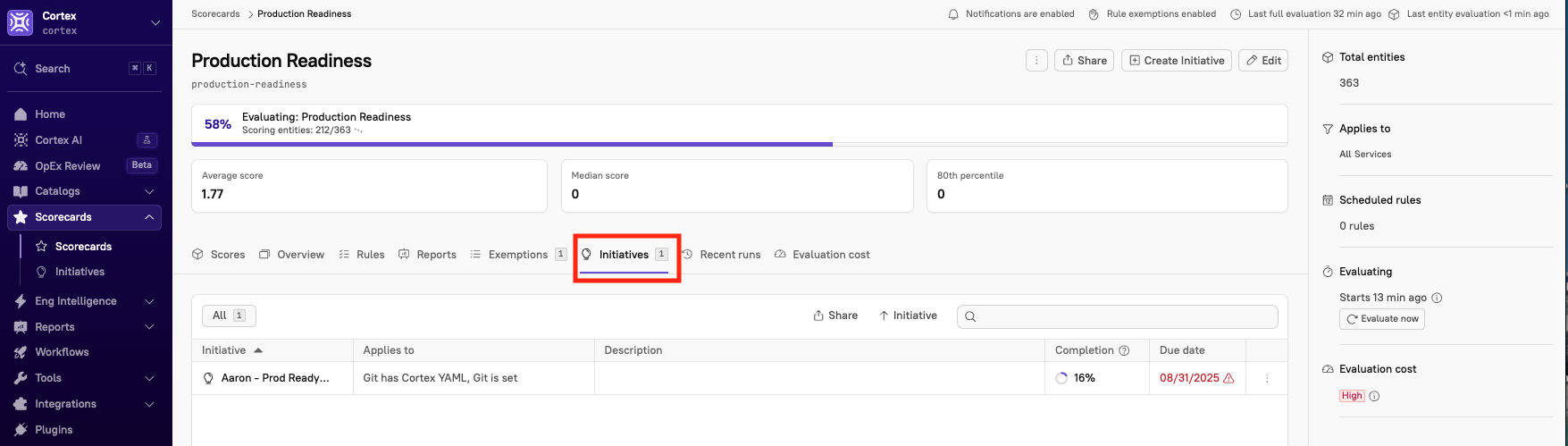Switch to Recent runs tab
Viewport: 1568px width, 446px height.
tap(721, 255)
